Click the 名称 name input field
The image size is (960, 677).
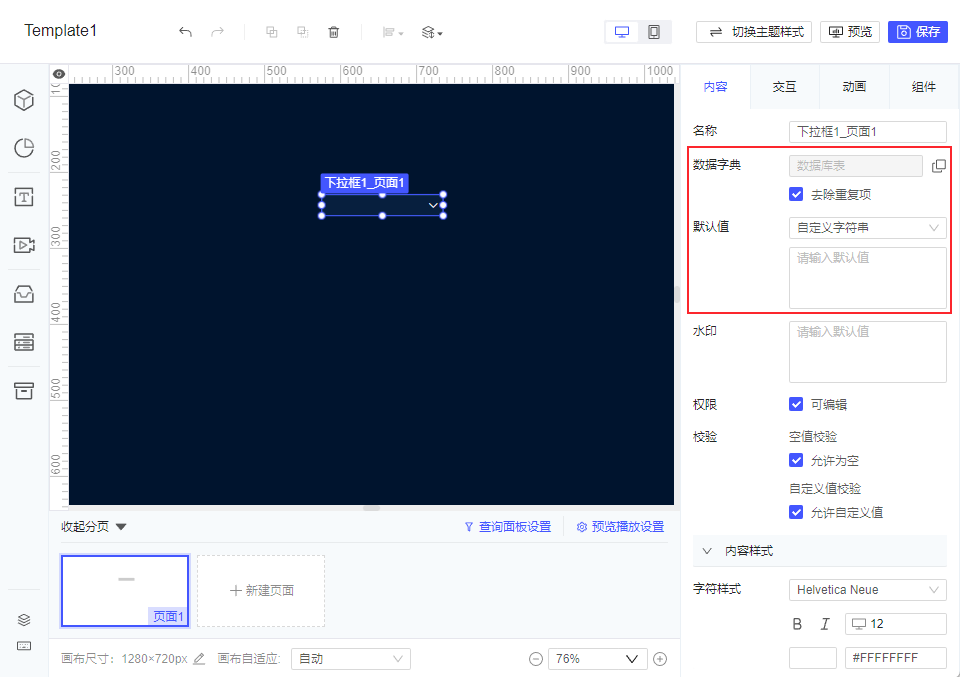(868, 132)
